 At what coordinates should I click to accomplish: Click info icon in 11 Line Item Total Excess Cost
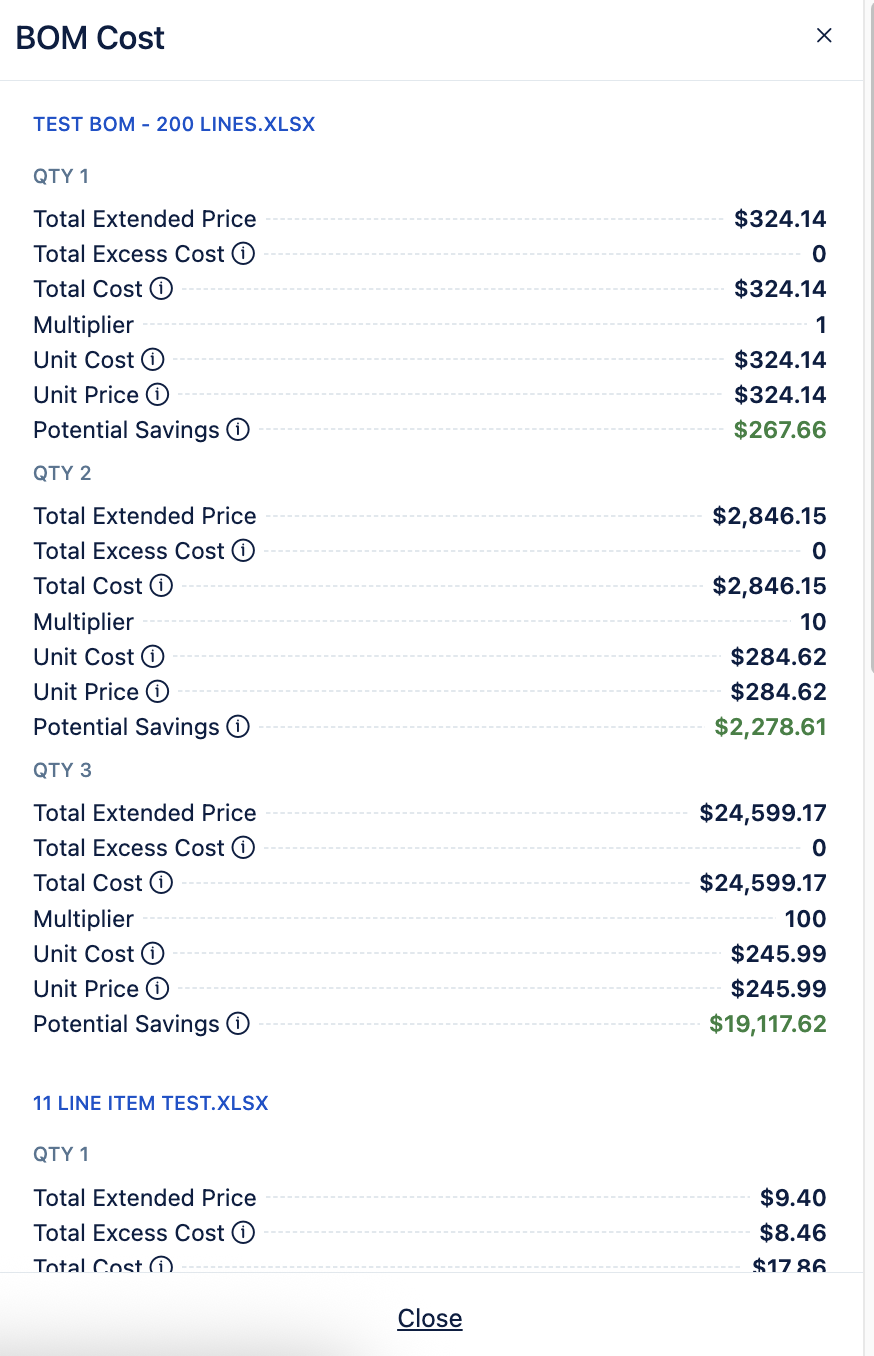coord(243,1233)
